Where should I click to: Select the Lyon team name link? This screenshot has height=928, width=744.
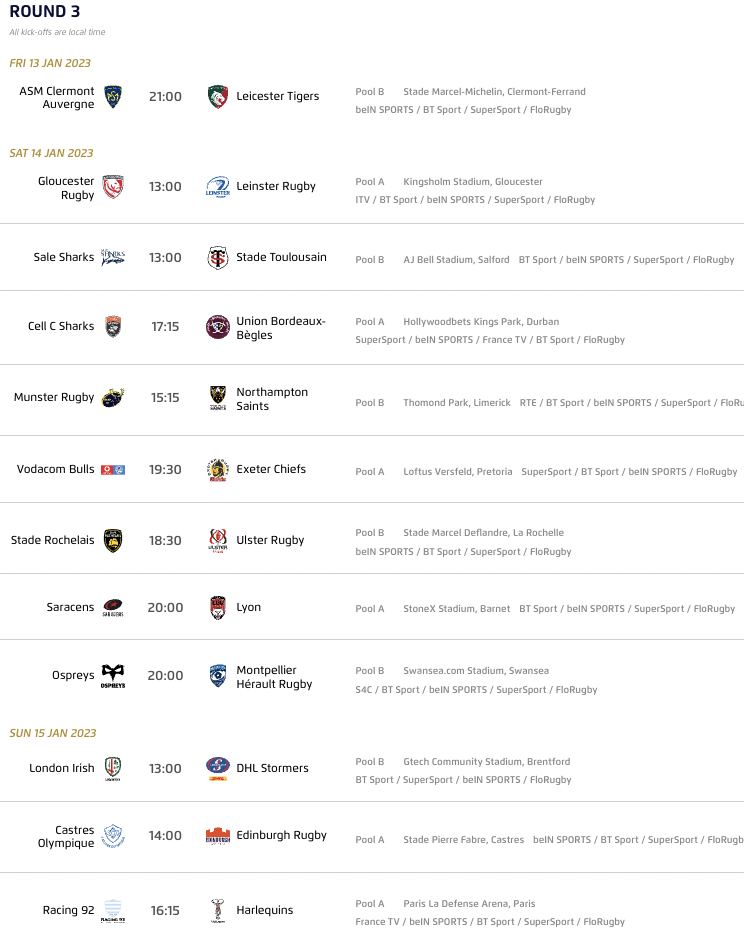248,608
